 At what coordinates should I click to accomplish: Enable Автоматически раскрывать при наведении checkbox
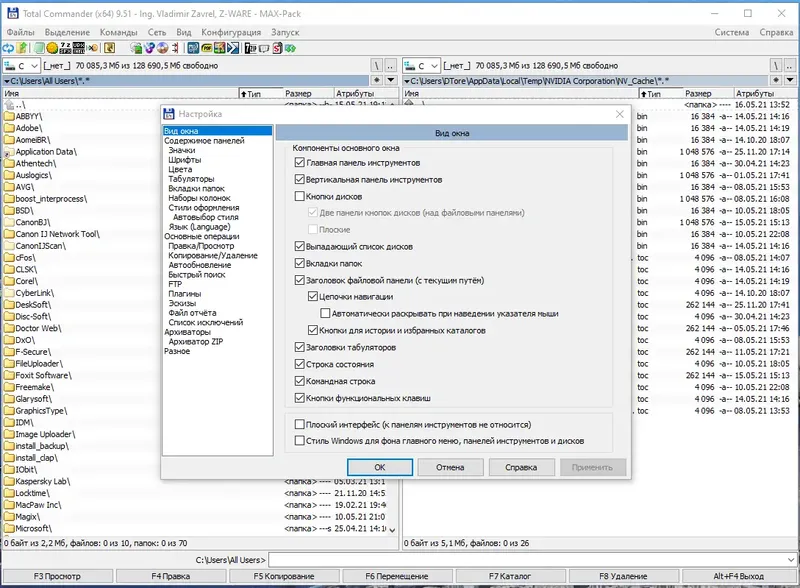click(x=326, y=313)
